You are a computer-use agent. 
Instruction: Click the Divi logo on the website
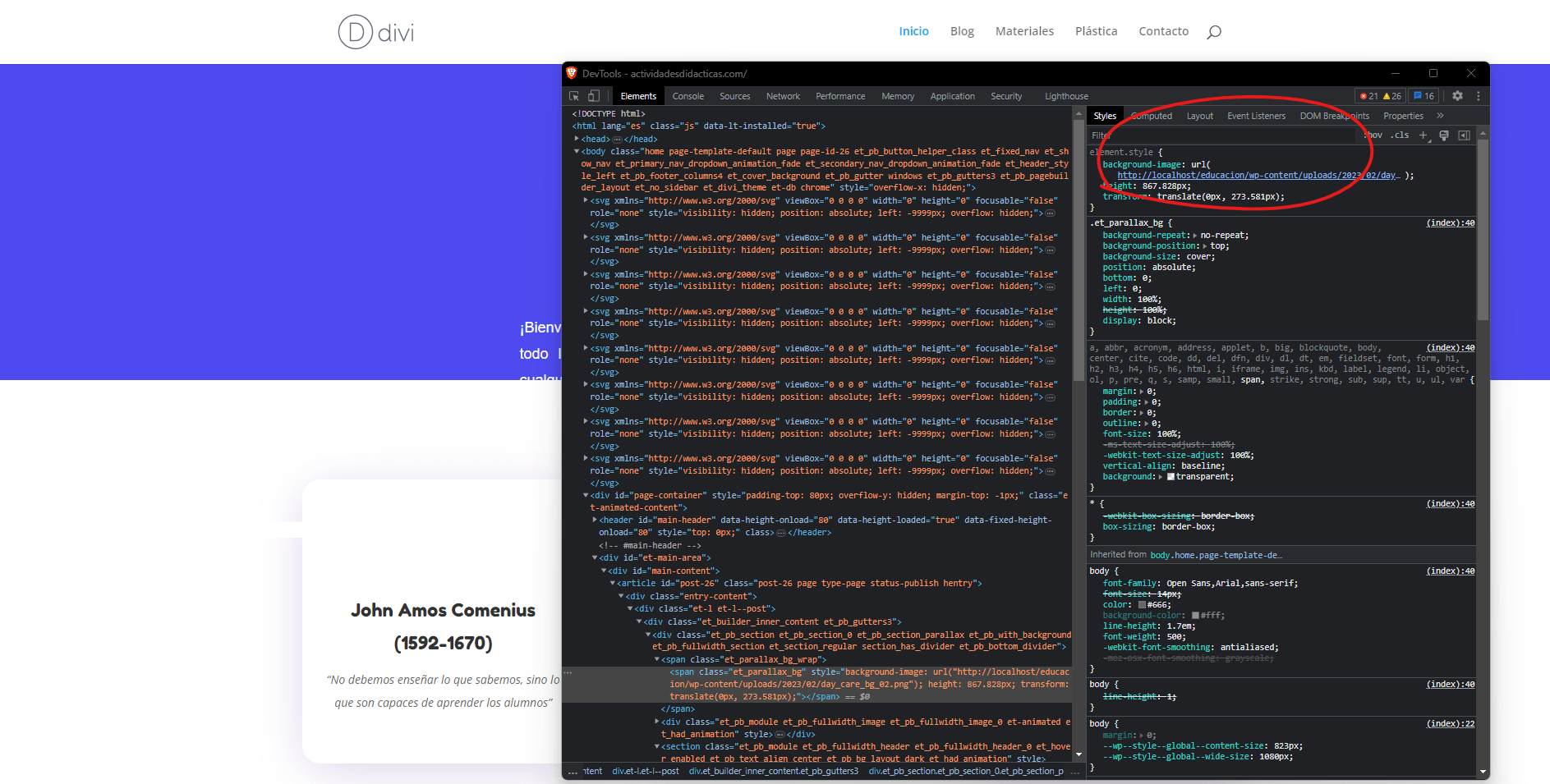point(376,32)
